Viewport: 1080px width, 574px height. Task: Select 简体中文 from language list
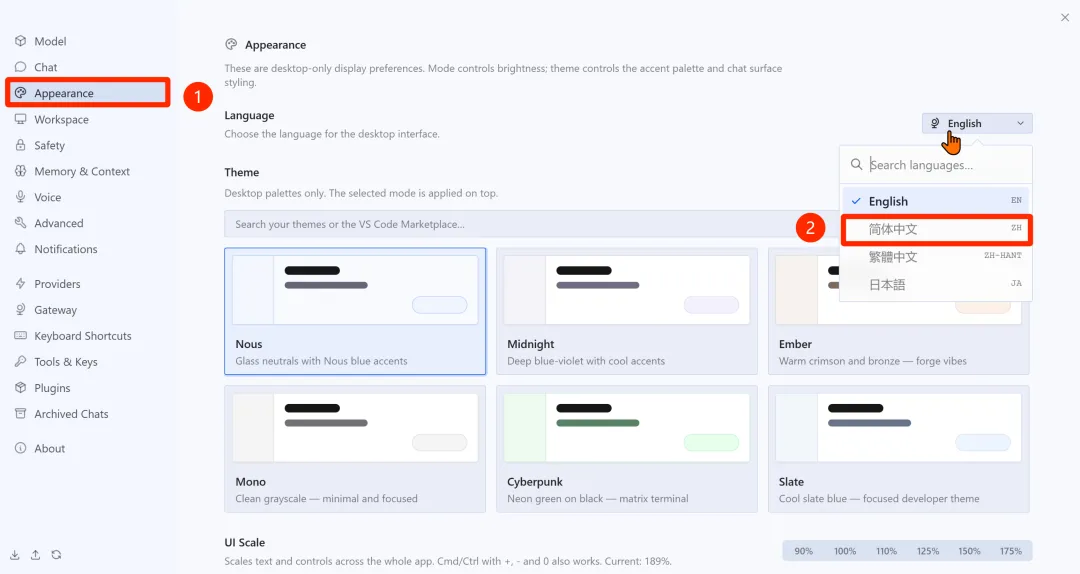[935, 229]
